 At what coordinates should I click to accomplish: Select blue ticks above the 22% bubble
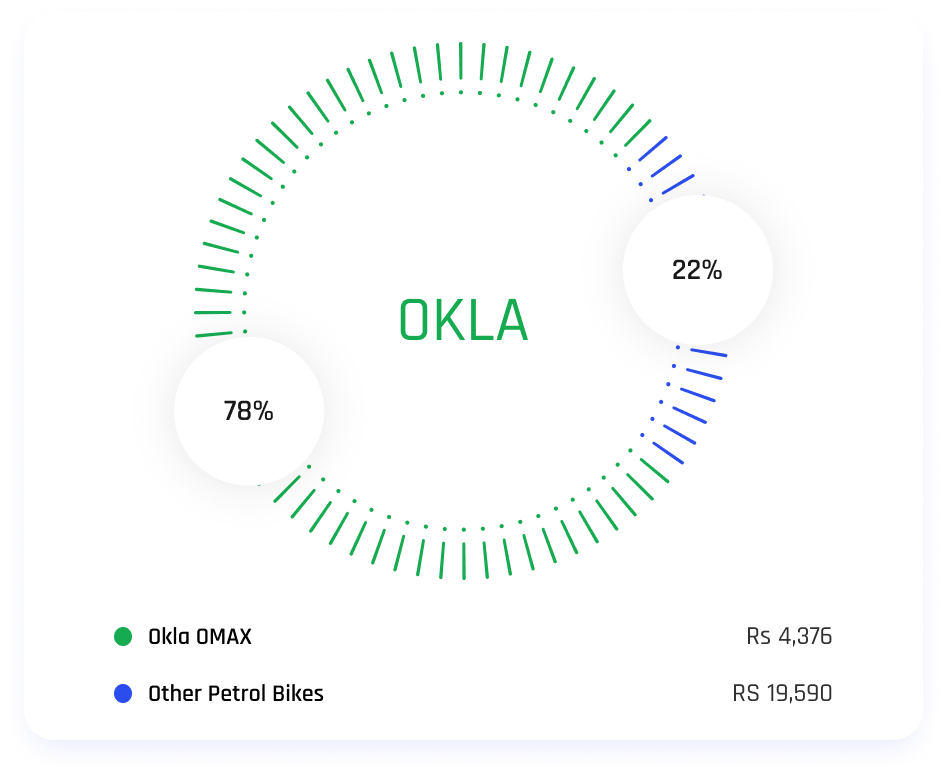pos(667,167)
